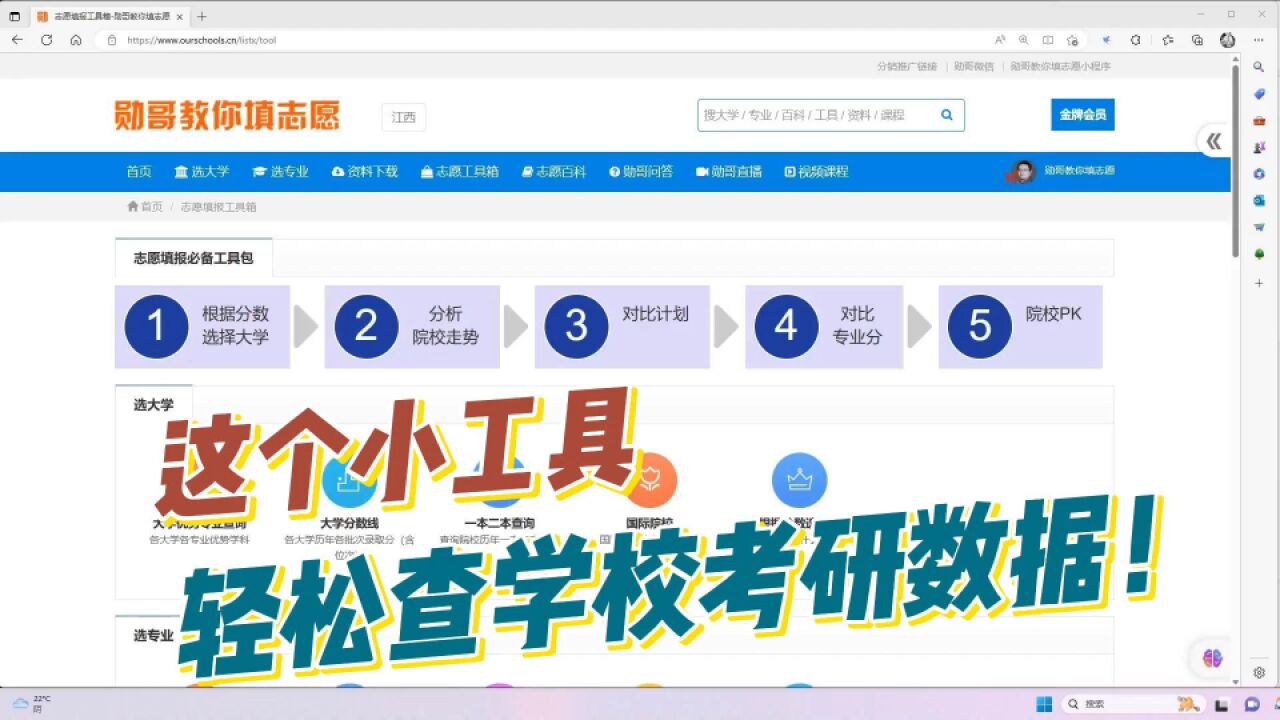Open the 江西 province selector

[x=403, y=117]
